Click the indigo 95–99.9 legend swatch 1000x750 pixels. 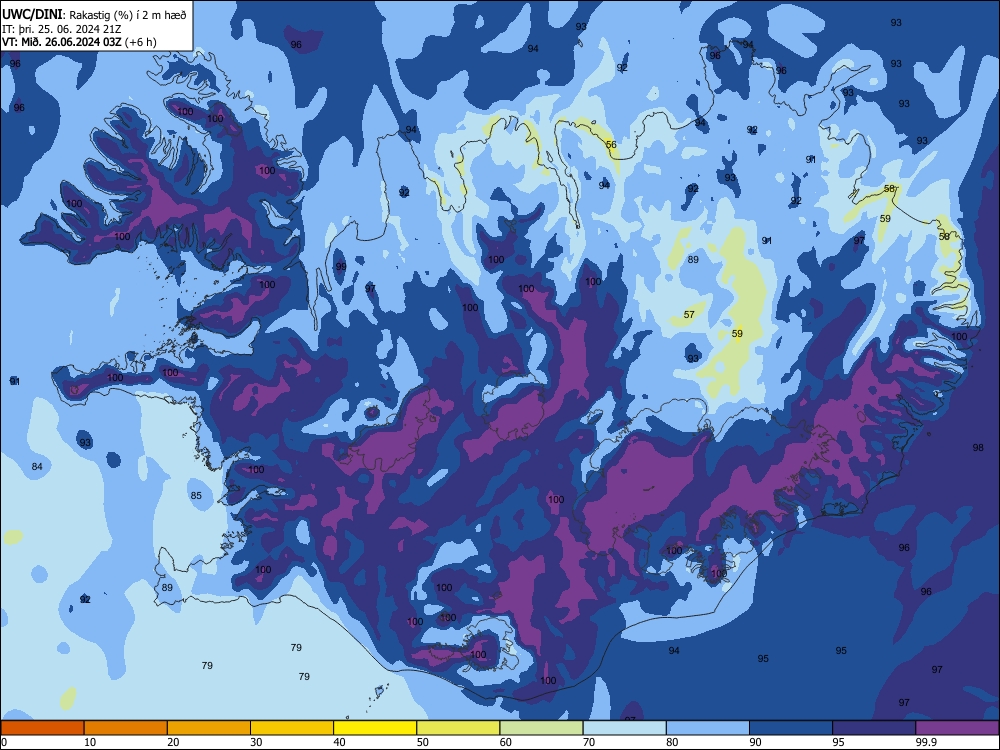(x=874, y=728)
